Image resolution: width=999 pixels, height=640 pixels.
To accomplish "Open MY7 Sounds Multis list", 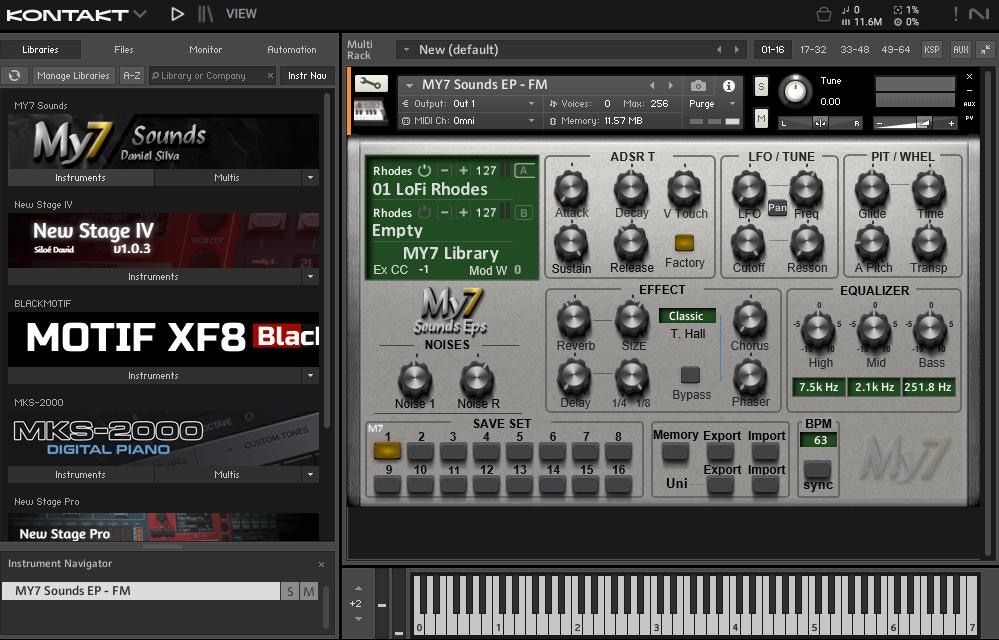I will [227, 178].
